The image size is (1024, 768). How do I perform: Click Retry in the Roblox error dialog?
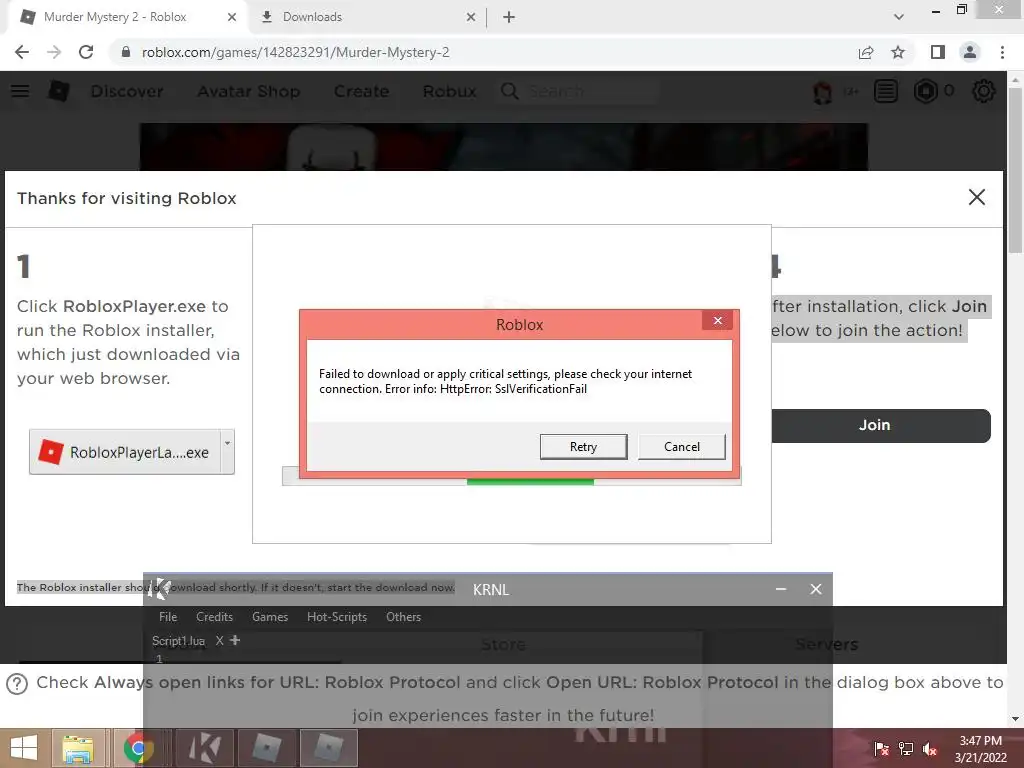pyautogui.click(x=583, y=447)
